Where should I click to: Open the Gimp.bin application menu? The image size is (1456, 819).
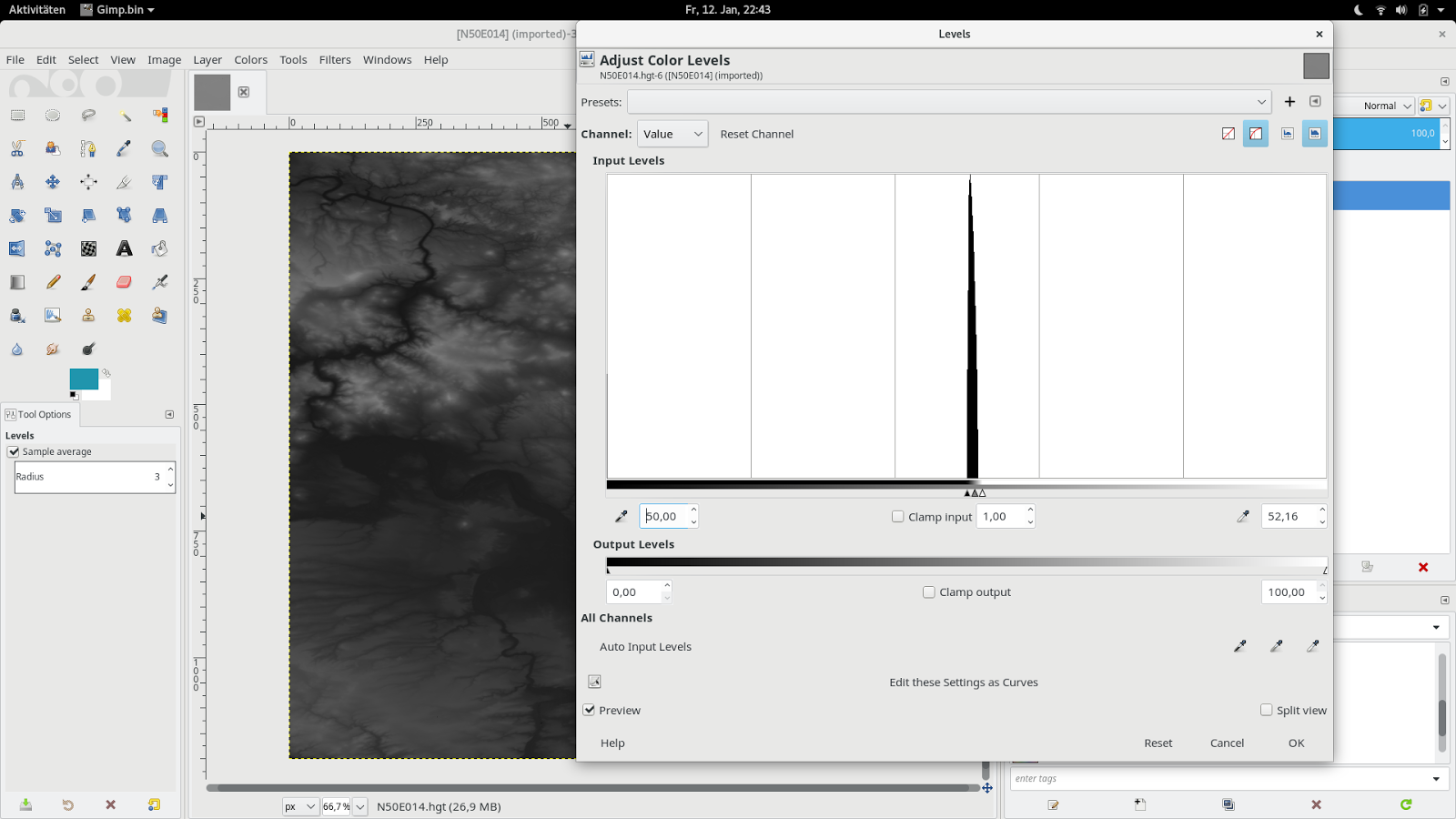[x=117, y=10]
